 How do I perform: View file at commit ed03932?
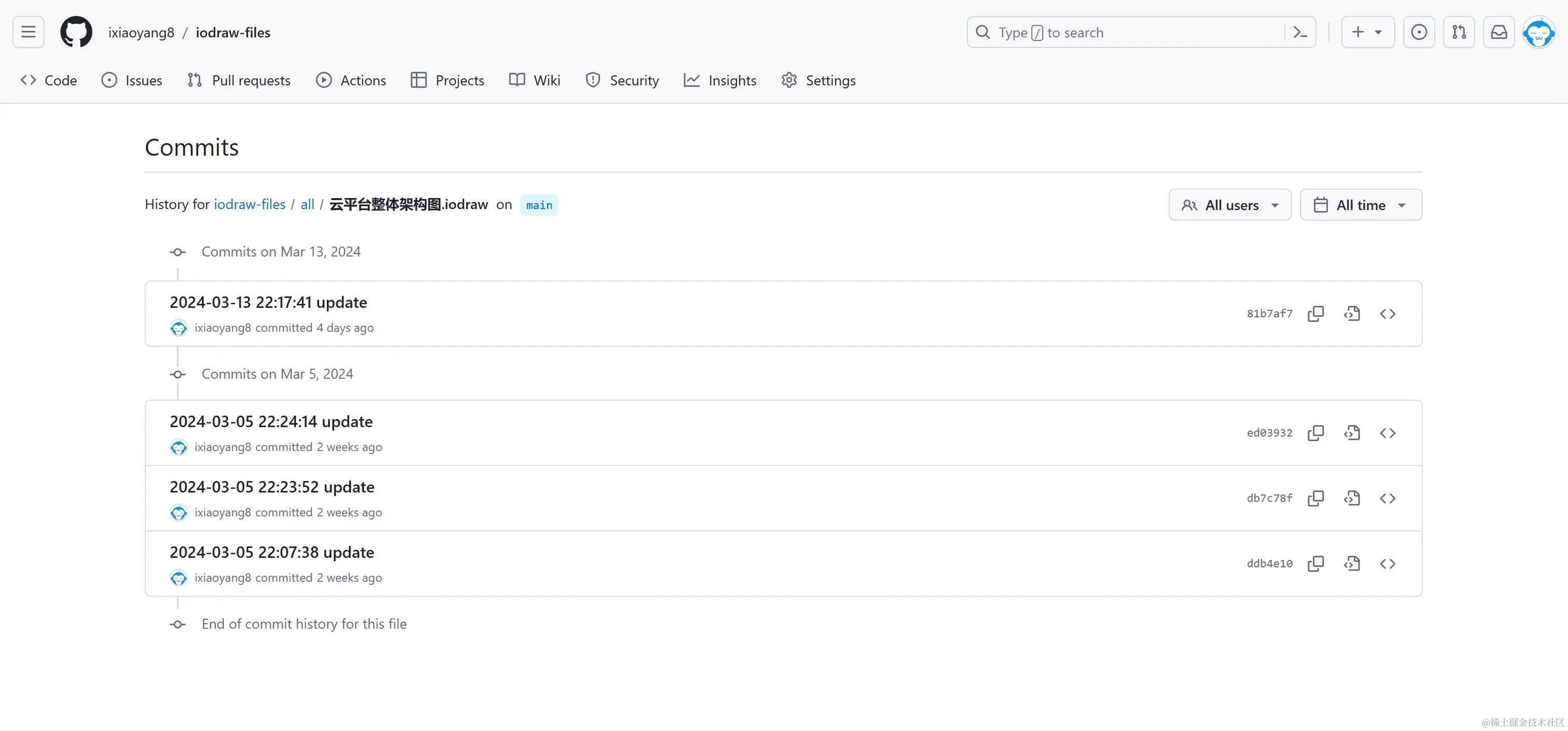click(x=1351, y=433)
